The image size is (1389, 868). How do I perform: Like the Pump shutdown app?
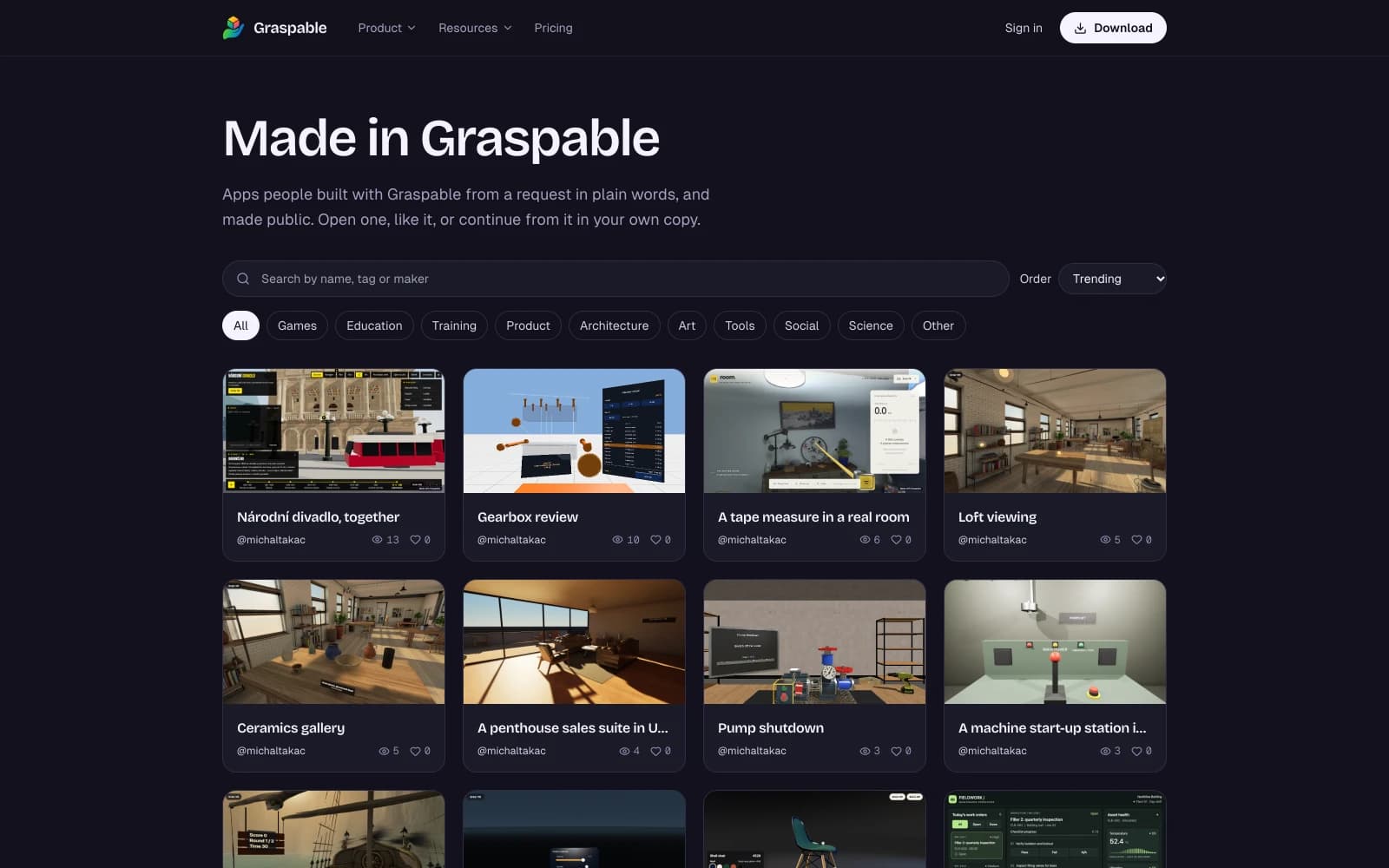coord(896,751)
